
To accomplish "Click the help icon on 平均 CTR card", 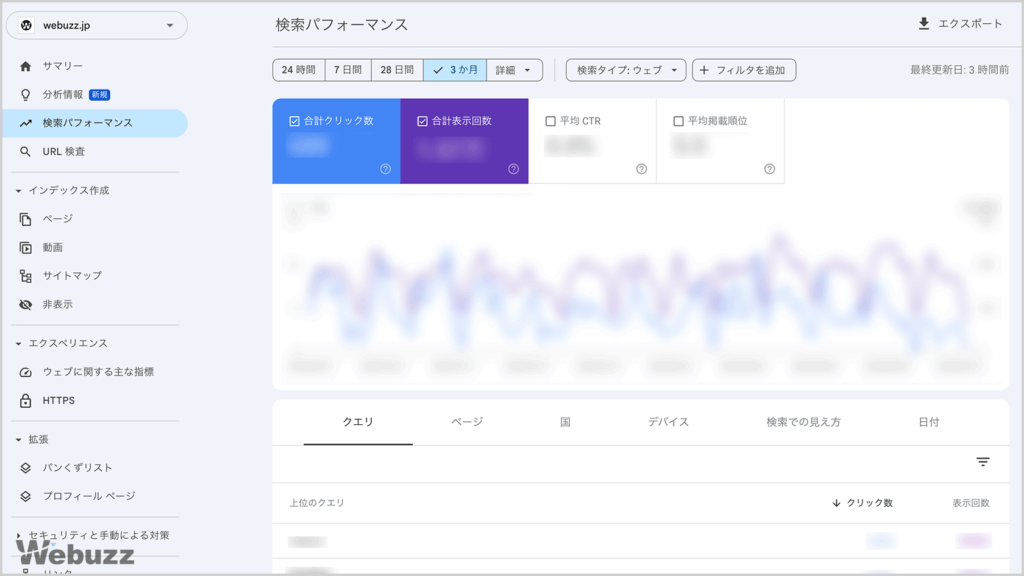I will coord(641,169).
